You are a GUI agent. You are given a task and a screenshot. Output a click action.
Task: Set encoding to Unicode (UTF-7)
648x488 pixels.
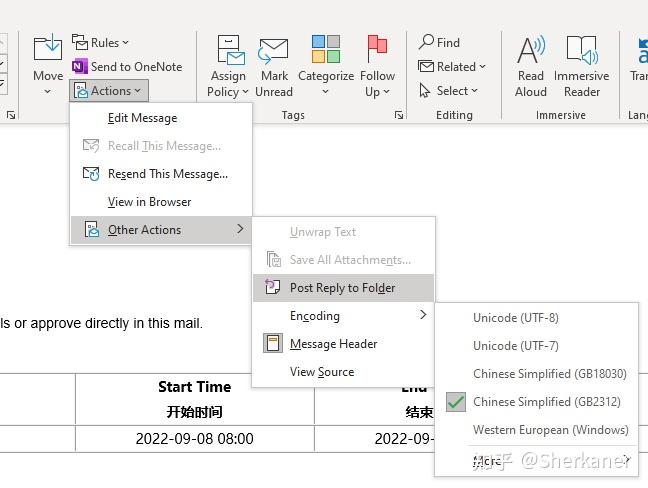click(x=536, y=345)
